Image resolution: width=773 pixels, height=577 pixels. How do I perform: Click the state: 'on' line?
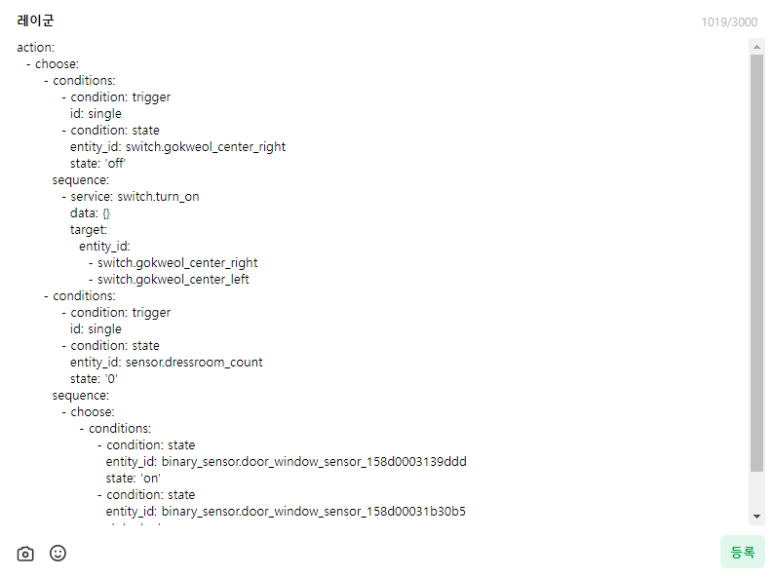click(133, 478)
